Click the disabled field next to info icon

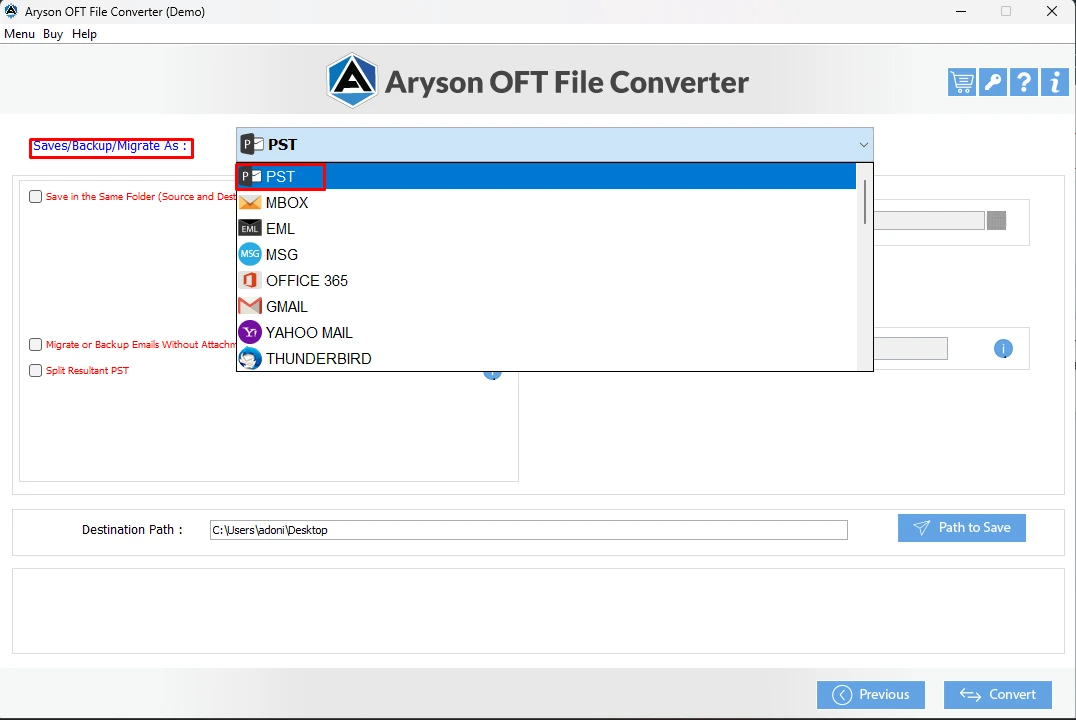(911, 349)
